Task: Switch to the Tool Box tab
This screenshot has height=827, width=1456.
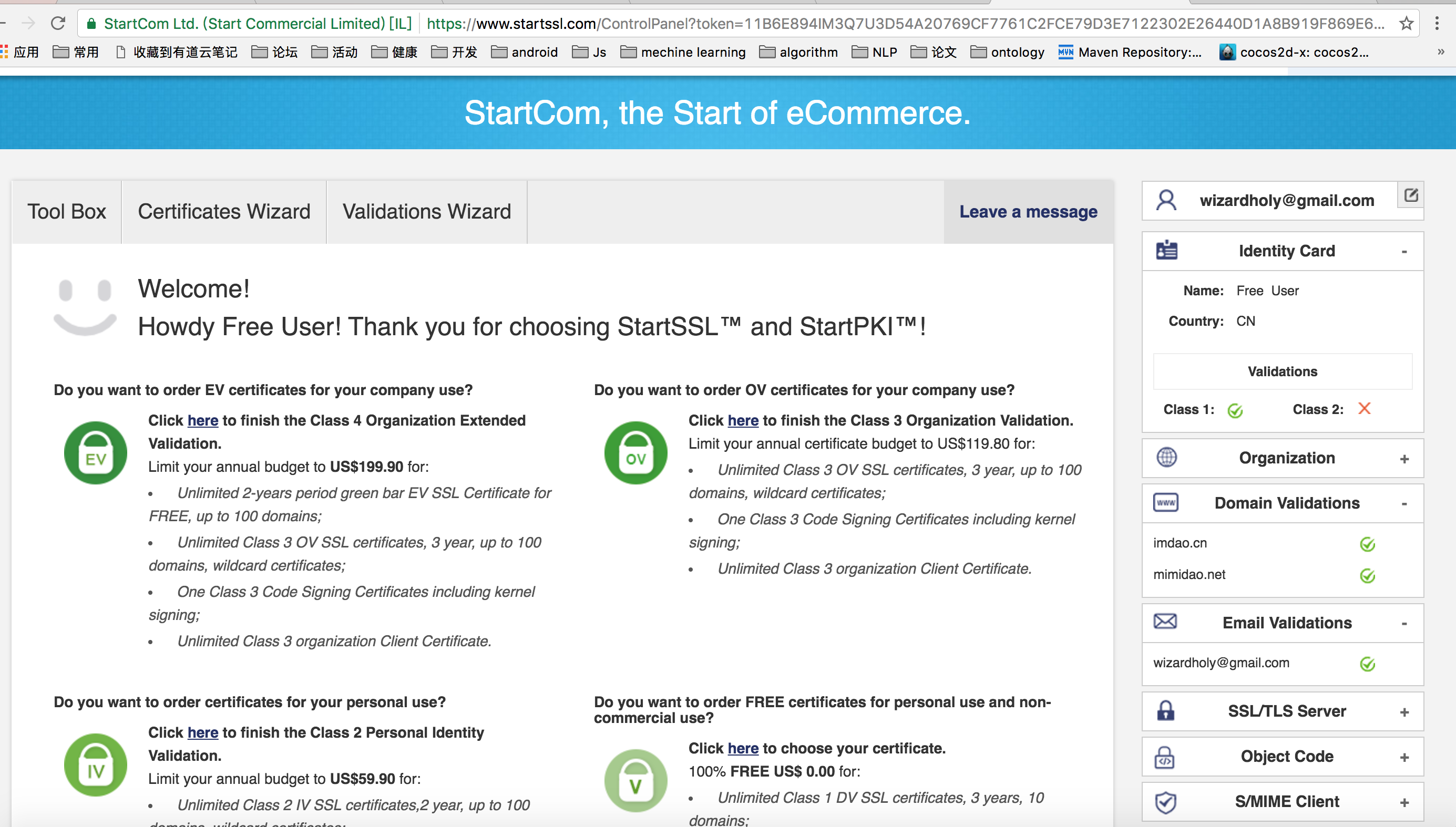Action: point(66,211)
